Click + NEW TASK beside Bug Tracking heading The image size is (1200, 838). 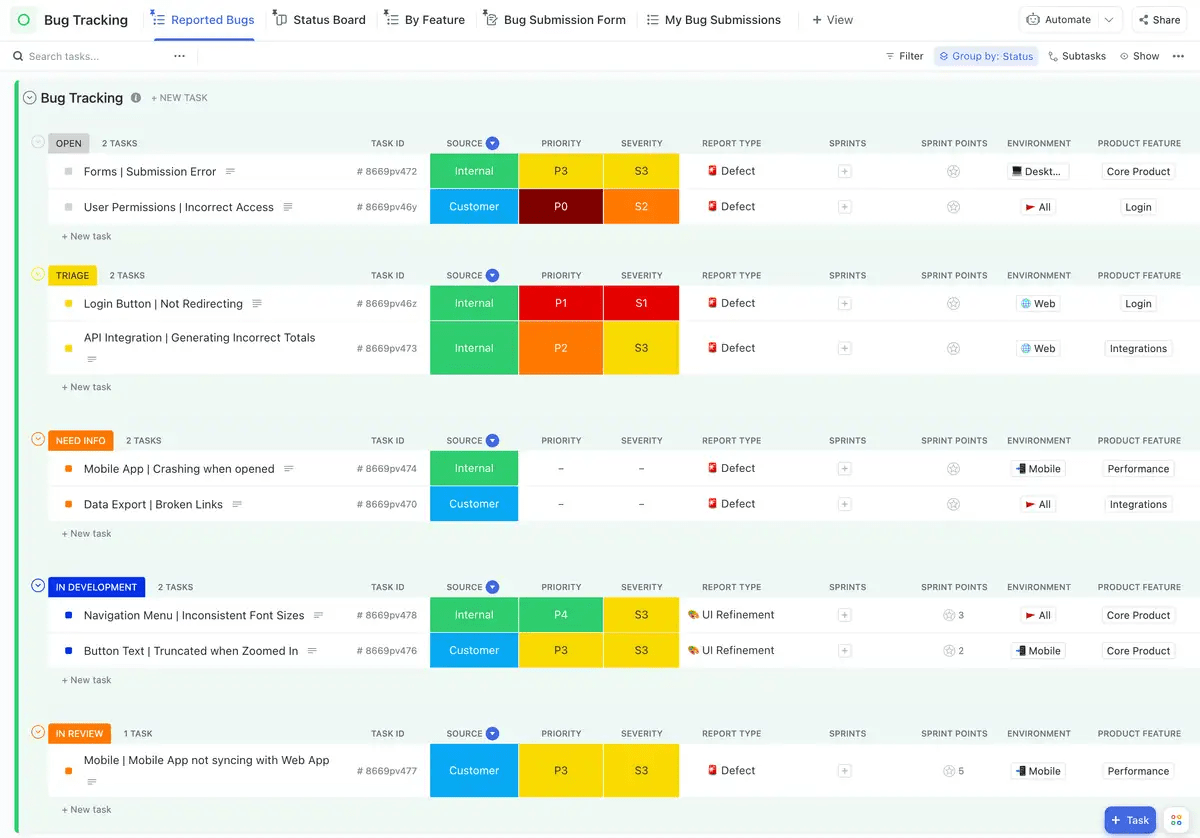click(x=179, y=98)
